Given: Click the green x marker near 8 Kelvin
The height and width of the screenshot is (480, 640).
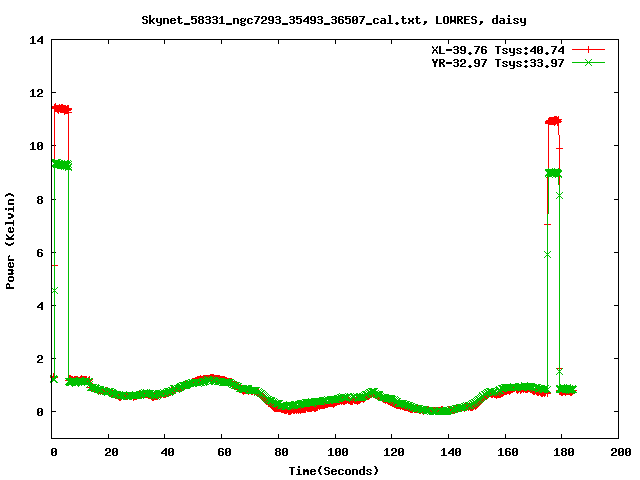Looking at the screenshot, I should click(x=559, y=195).
